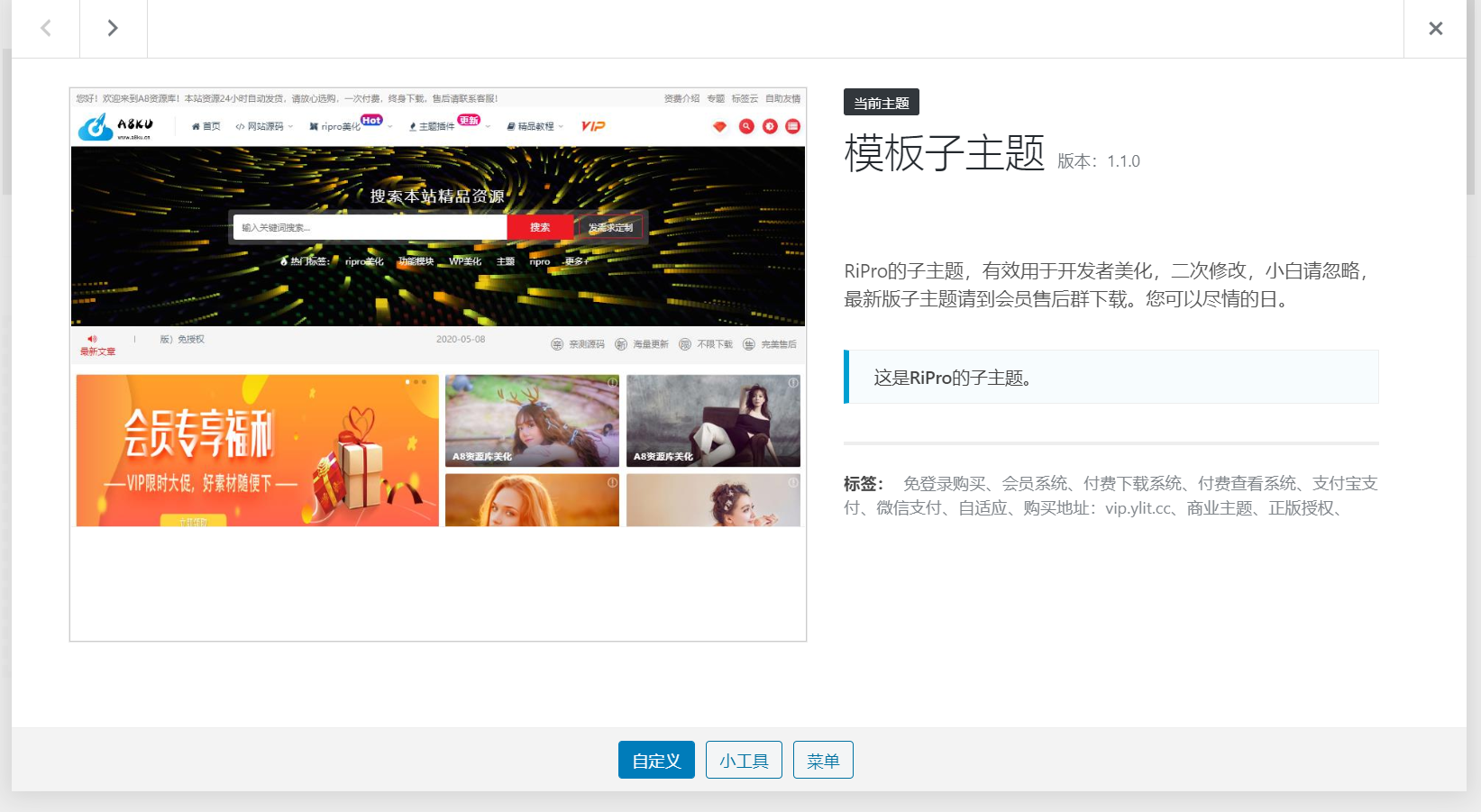The height and width of the screenshot is (812, 1481).
Task: Click the search keyword input in the preview
Action: pyautogui.click(x=370, y=227)
